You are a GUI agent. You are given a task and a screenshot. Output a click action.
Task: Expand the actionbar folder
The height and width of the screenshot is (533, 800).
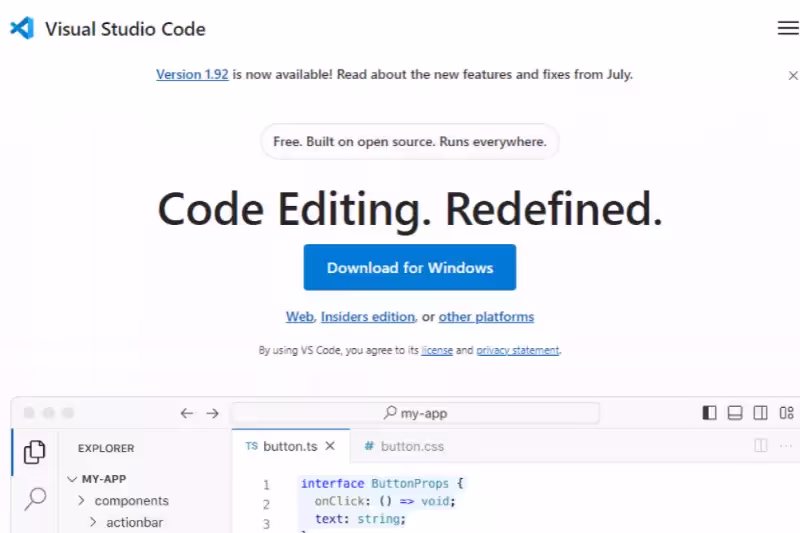tap(126, 522)
